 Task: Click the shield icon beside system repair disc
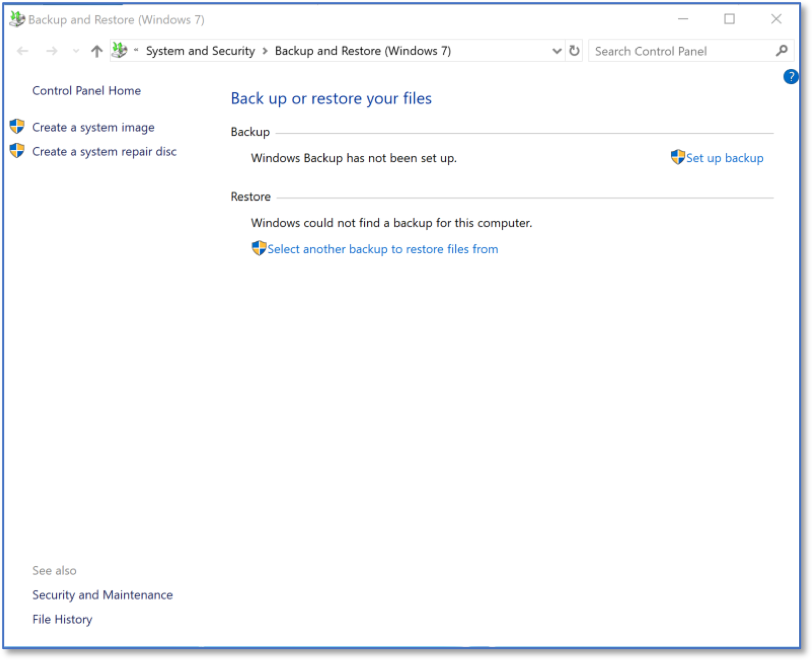(17, 150)
